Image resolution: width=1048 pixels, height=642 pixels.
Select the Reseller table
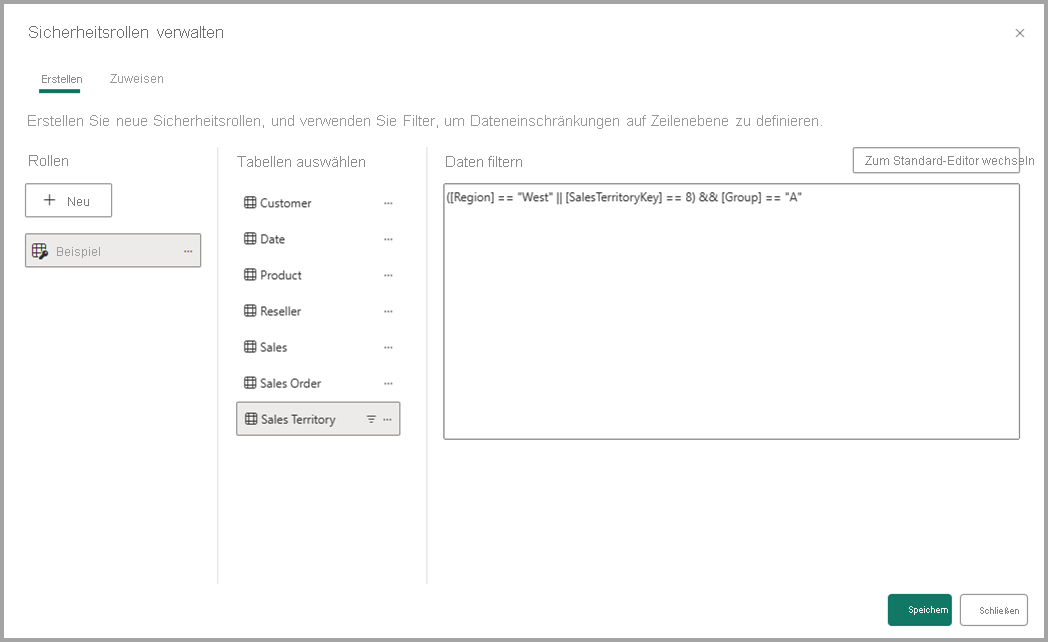318,311
